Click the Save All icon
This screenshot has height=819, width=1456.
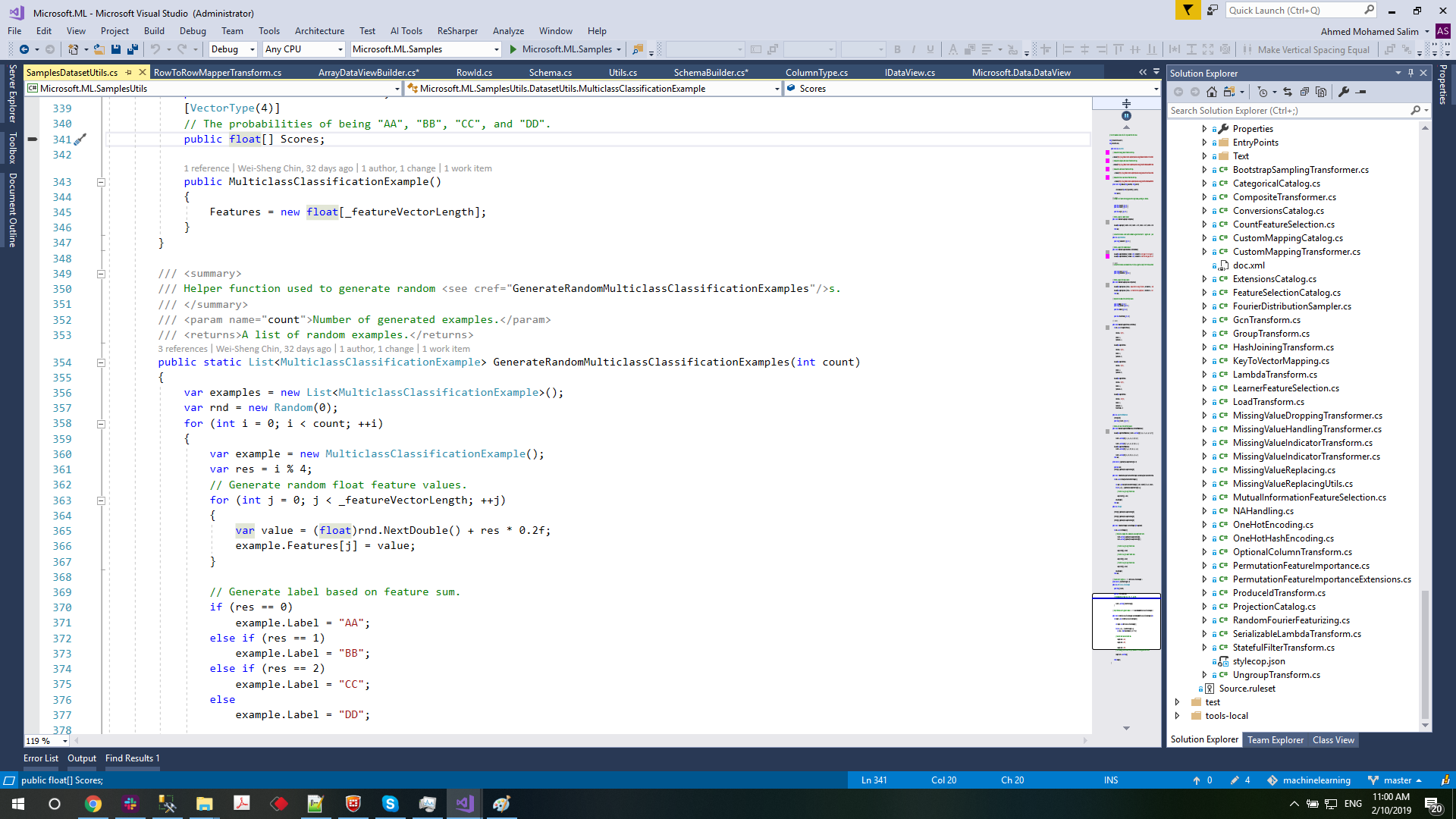pos(133,49)
